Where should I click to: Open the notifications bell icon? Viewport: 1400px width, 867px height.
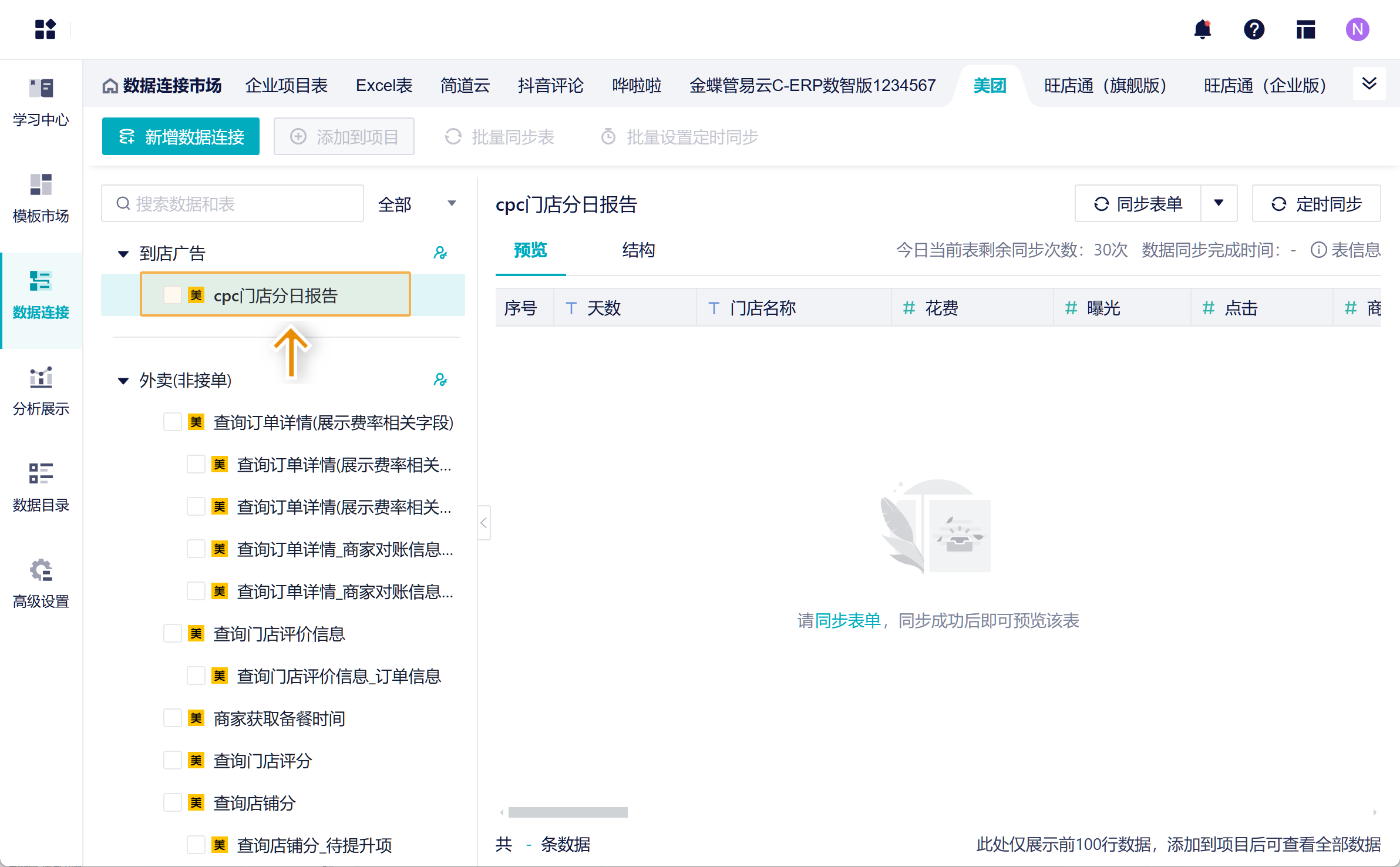1202,29
